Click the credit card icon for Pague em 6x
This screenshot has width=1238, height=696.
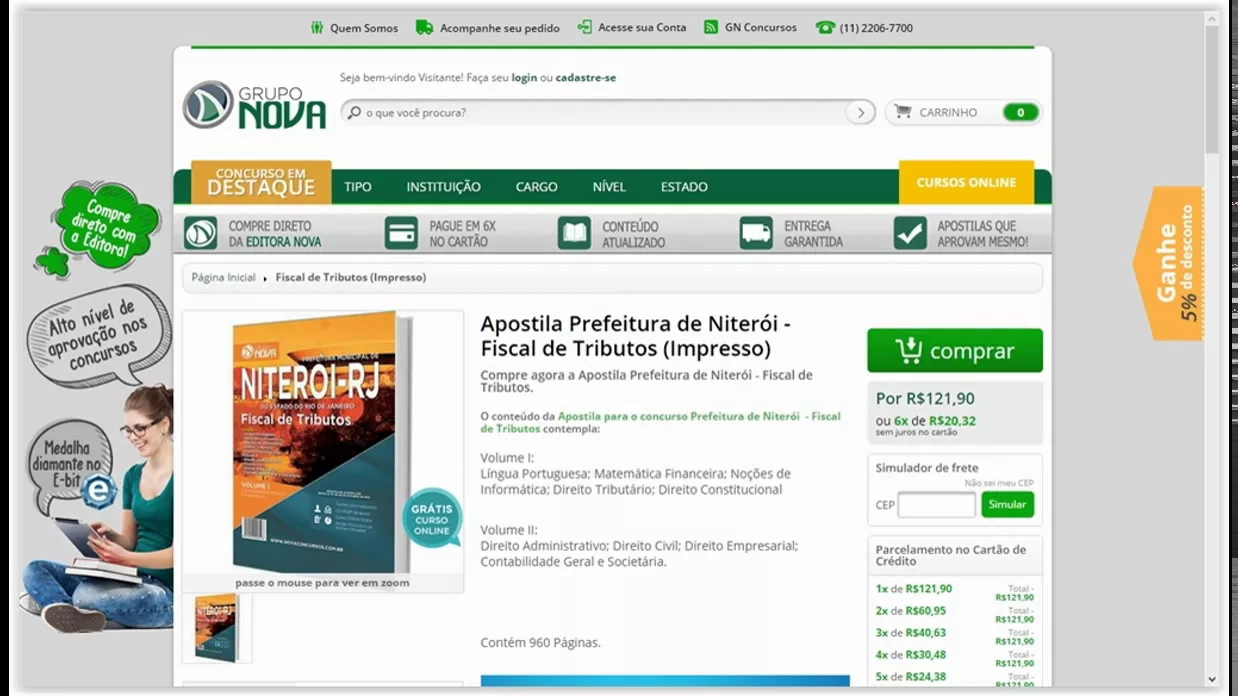pyautogui.click(x=401, y=233)
